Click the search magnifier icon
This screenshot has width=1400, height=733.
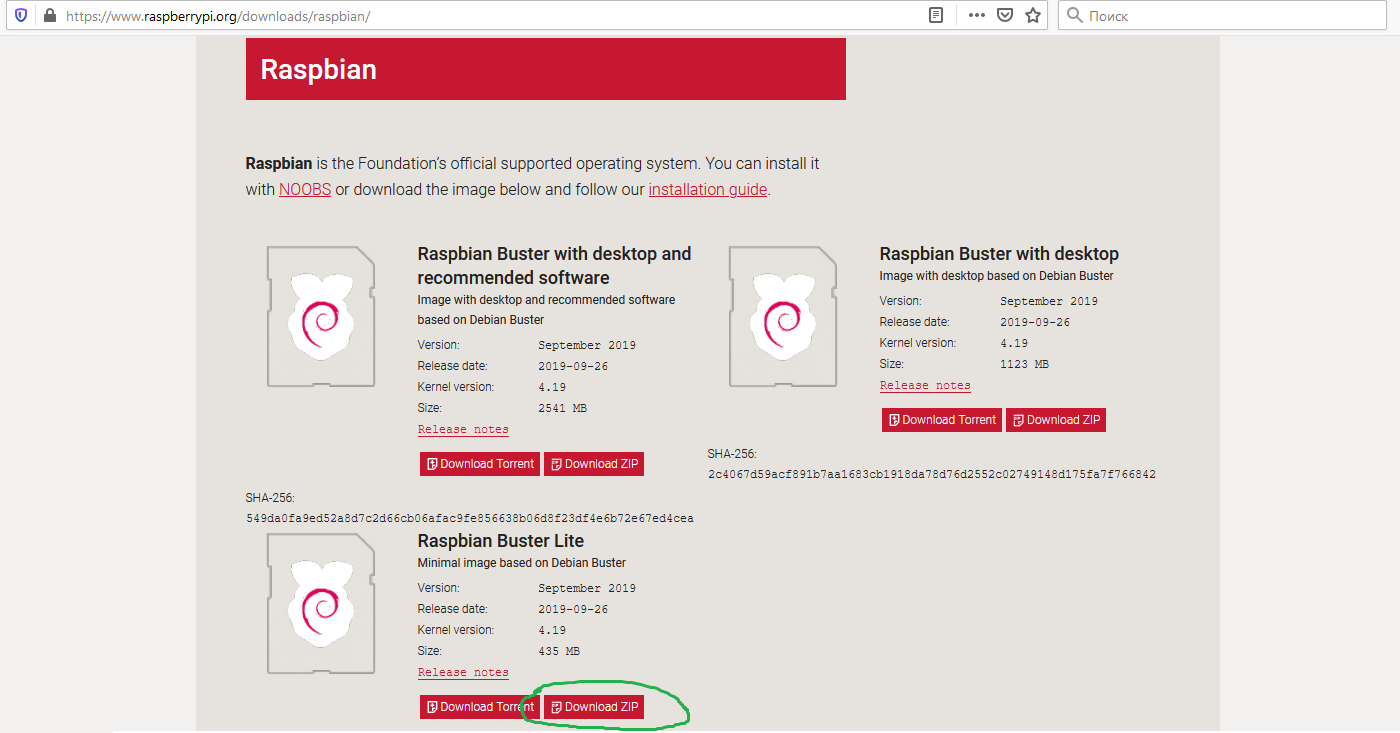pos(1075,15)
